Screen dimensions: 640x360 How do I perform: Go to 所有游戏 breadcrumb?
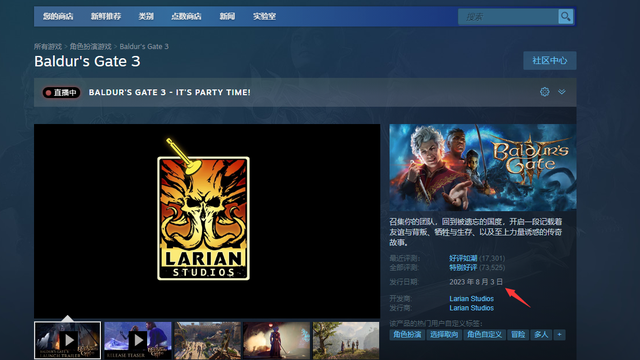[x=48, y=47]
